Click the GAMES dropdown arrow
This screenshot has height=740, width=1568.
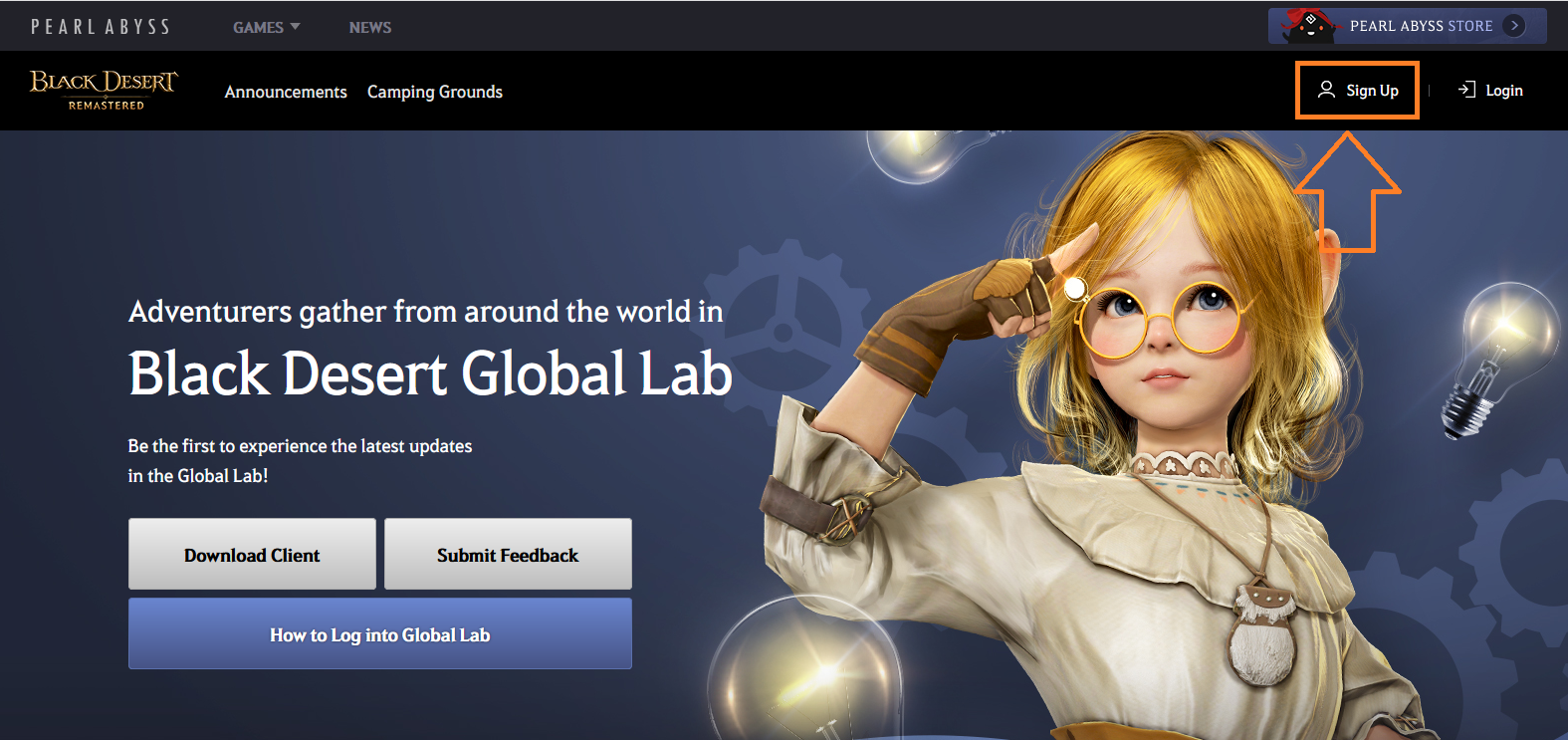point(295,26)
